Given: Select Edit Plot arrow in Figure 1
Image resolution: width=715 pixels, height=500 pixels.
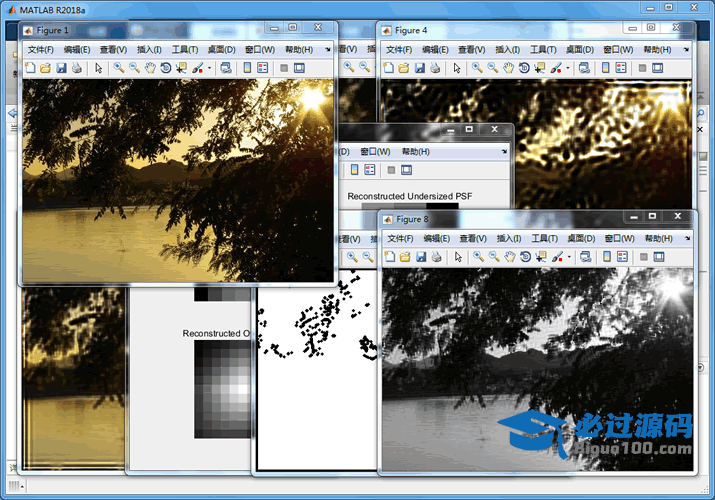Looking at the screenshot, I should point(98,68).
